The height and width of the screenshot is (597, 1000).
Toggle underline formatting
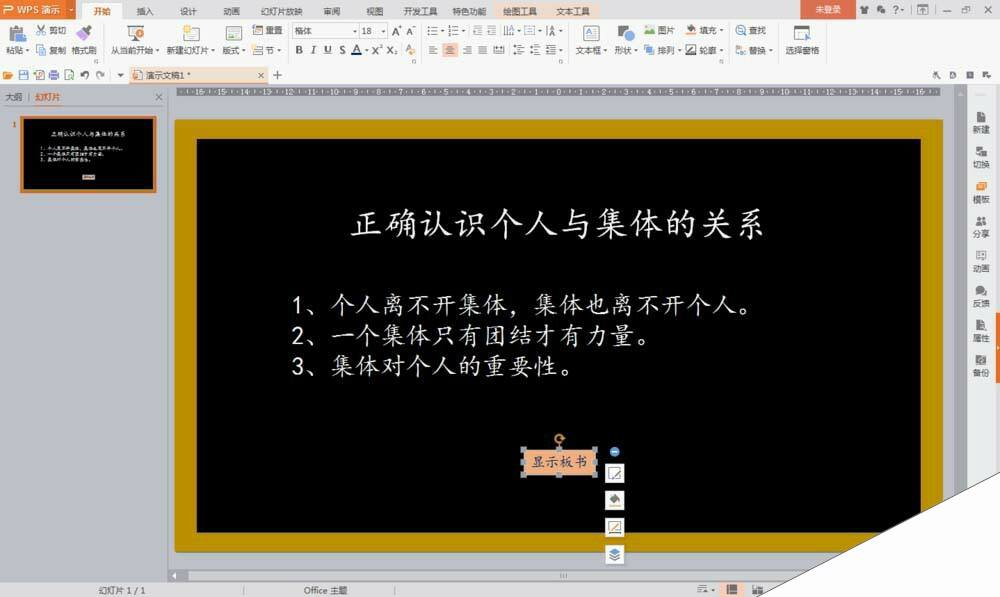tap(327, 50)
